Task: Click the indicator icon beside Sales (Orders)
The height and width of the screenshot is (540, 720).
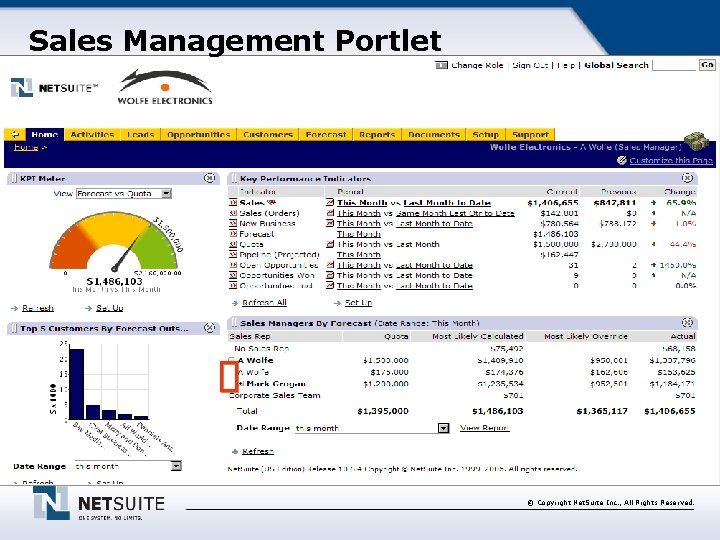Action: [233, 213]
